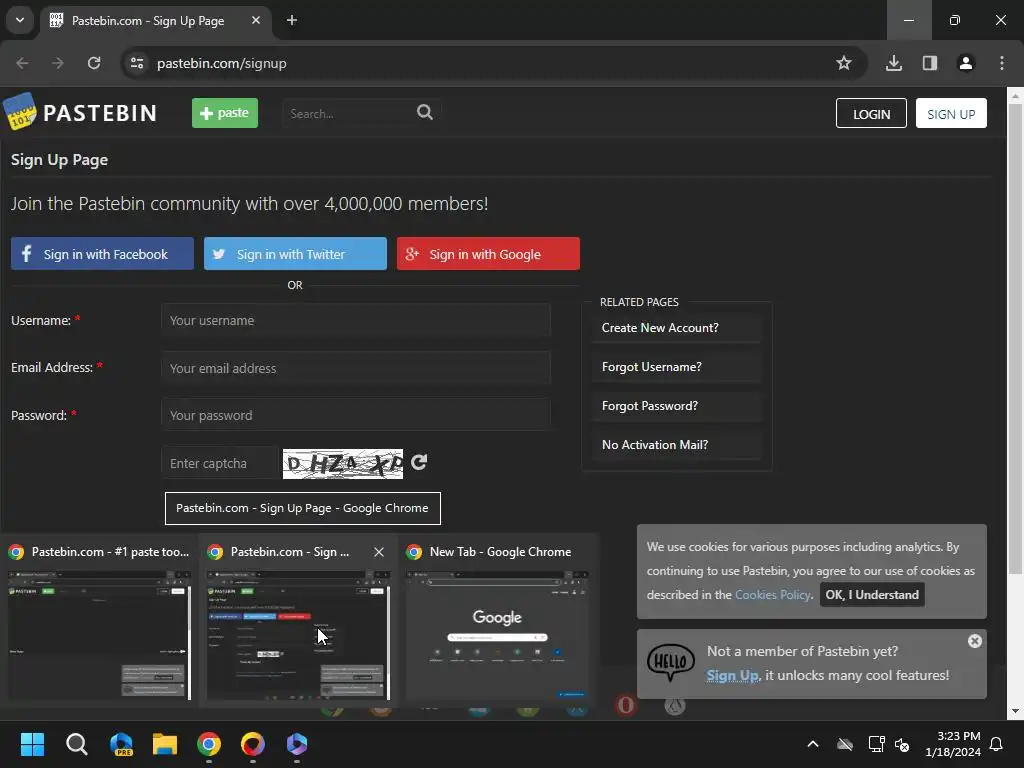Accept cookies with OK, I Understand
This screenshot has height=768, width=1024.
(872, 595)
